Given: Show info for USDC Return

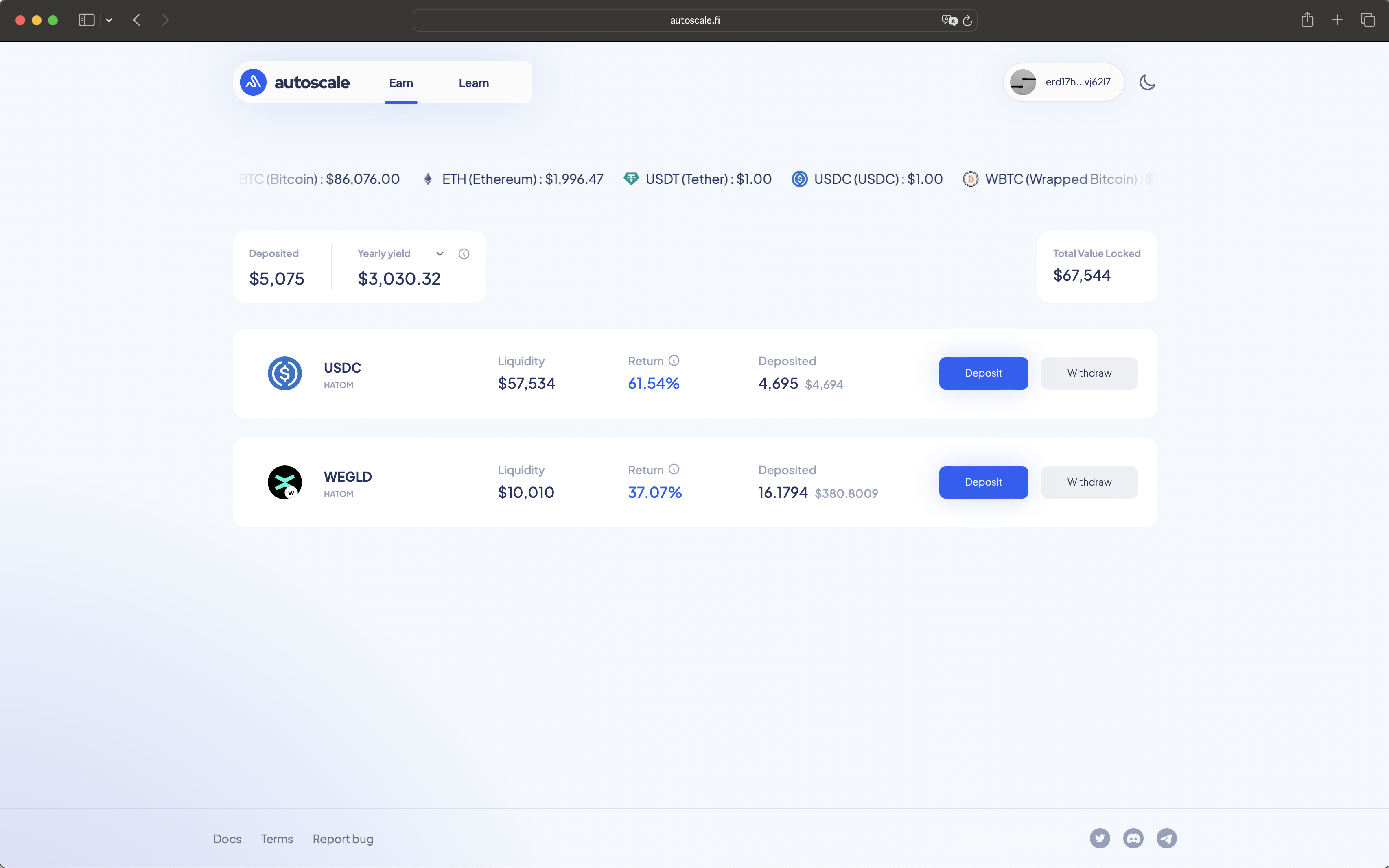Looking at the screenshot, I should coord(674,360).
